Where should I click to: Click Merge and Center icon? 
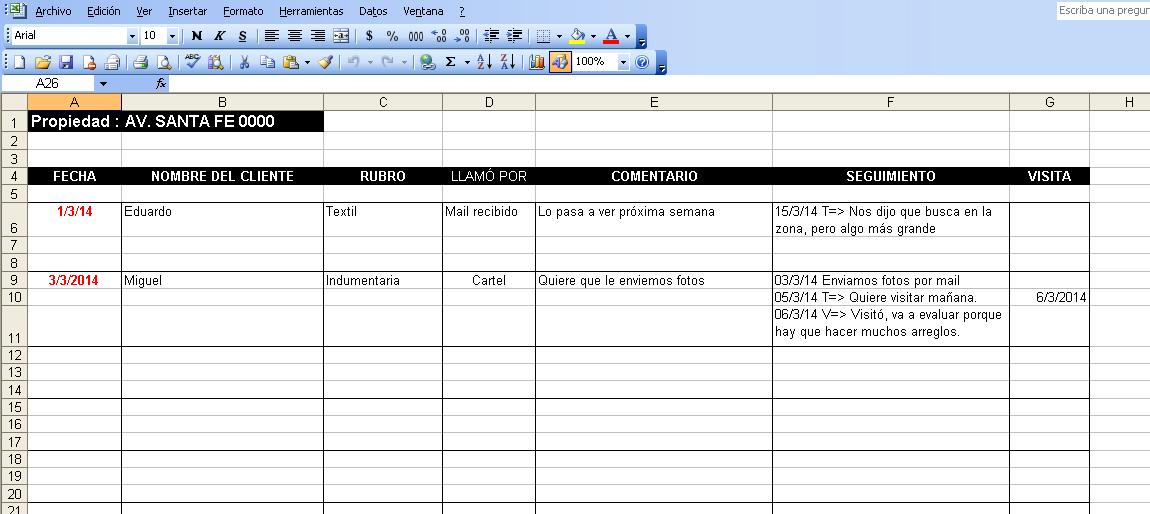click(341, 36)
